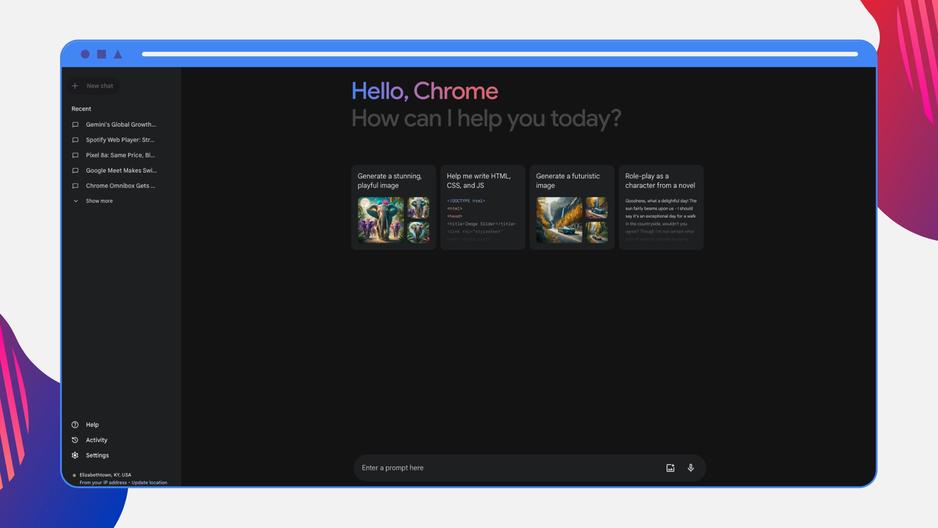Click the Update location link

[x=150, y=483]
